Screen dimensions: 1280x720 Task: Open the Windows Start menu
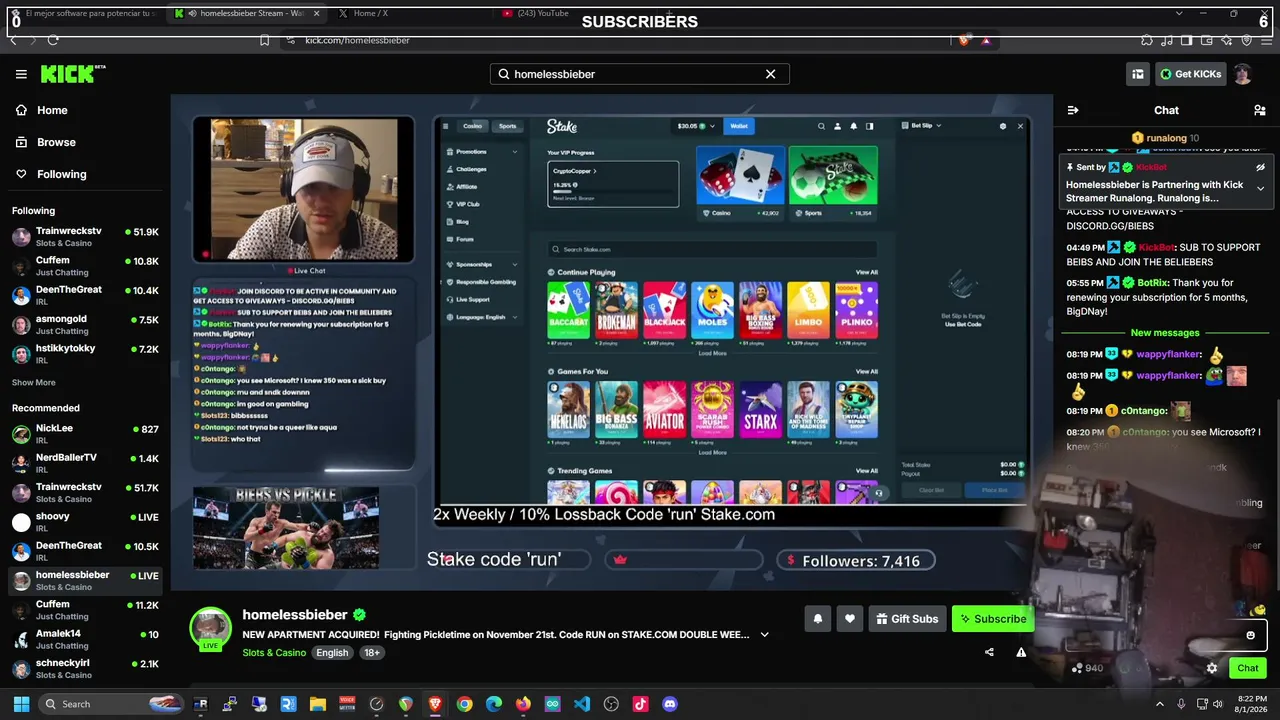pyautogui.click(x=21, y=704)
